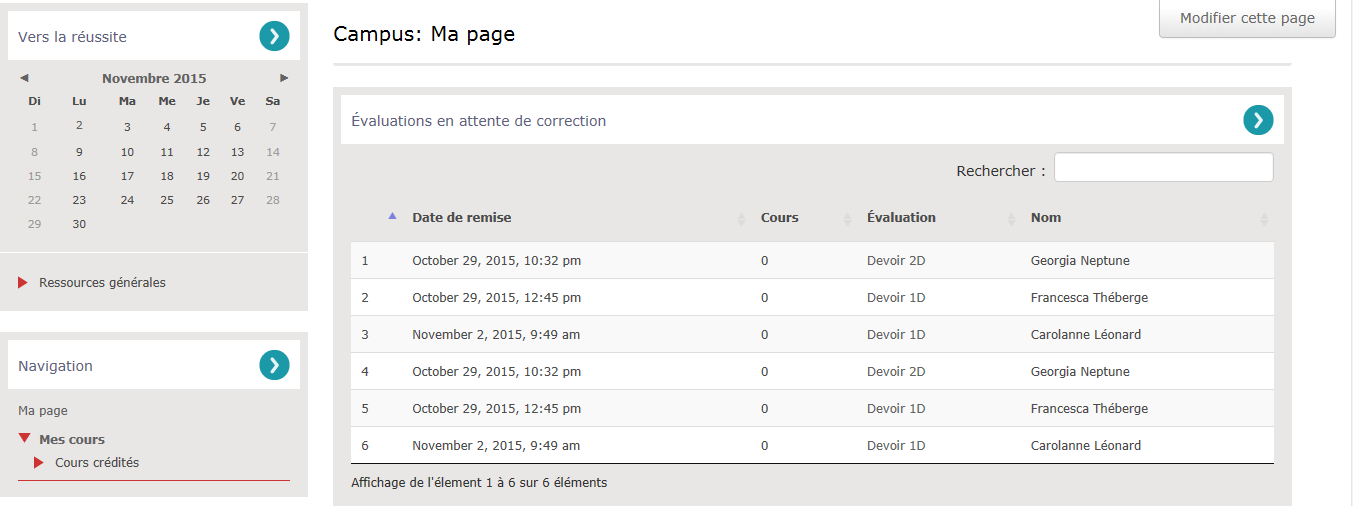Sort table by Nom column

[x=1046, y=218]
